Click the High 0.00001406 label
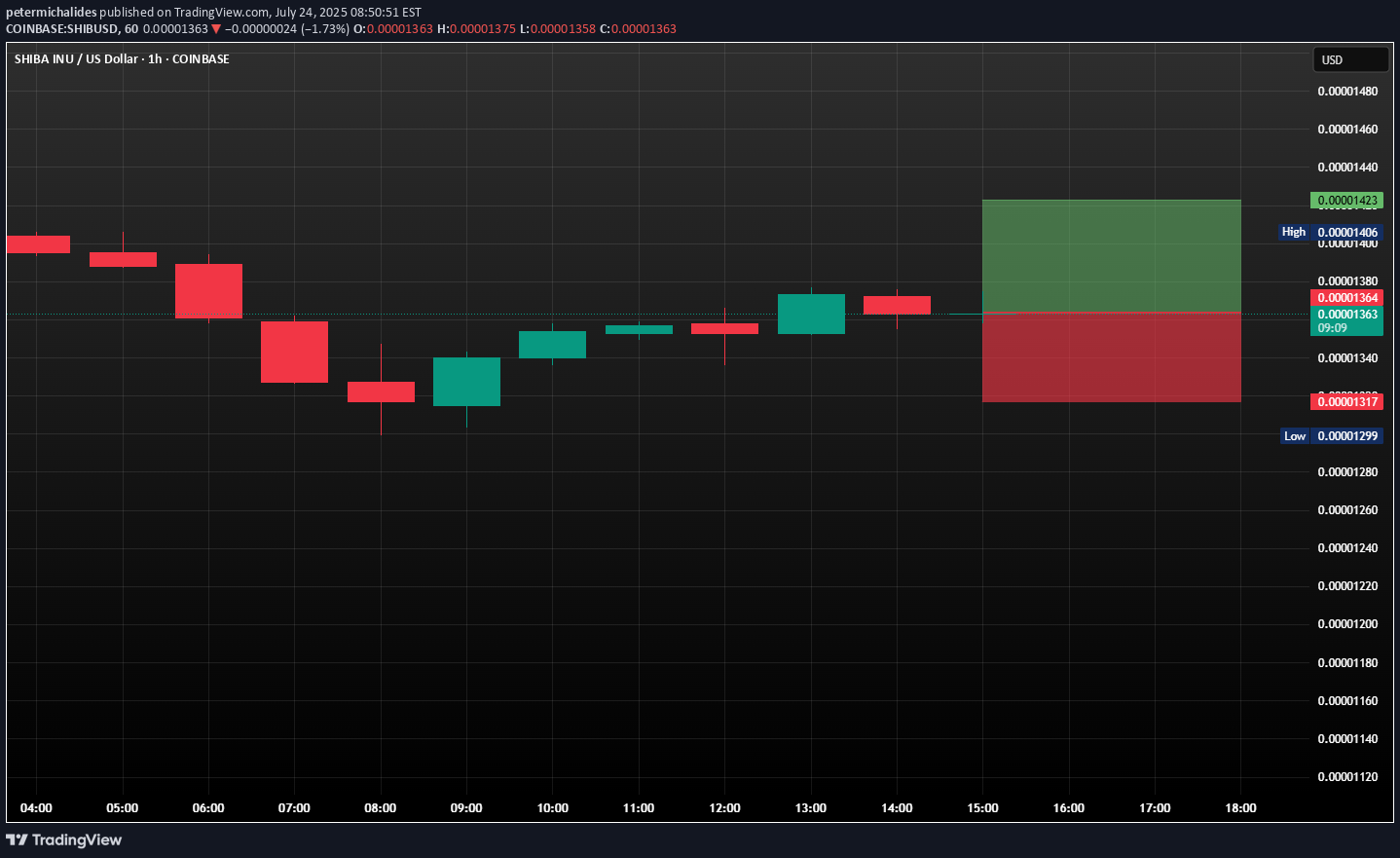 click(1331, 232)
